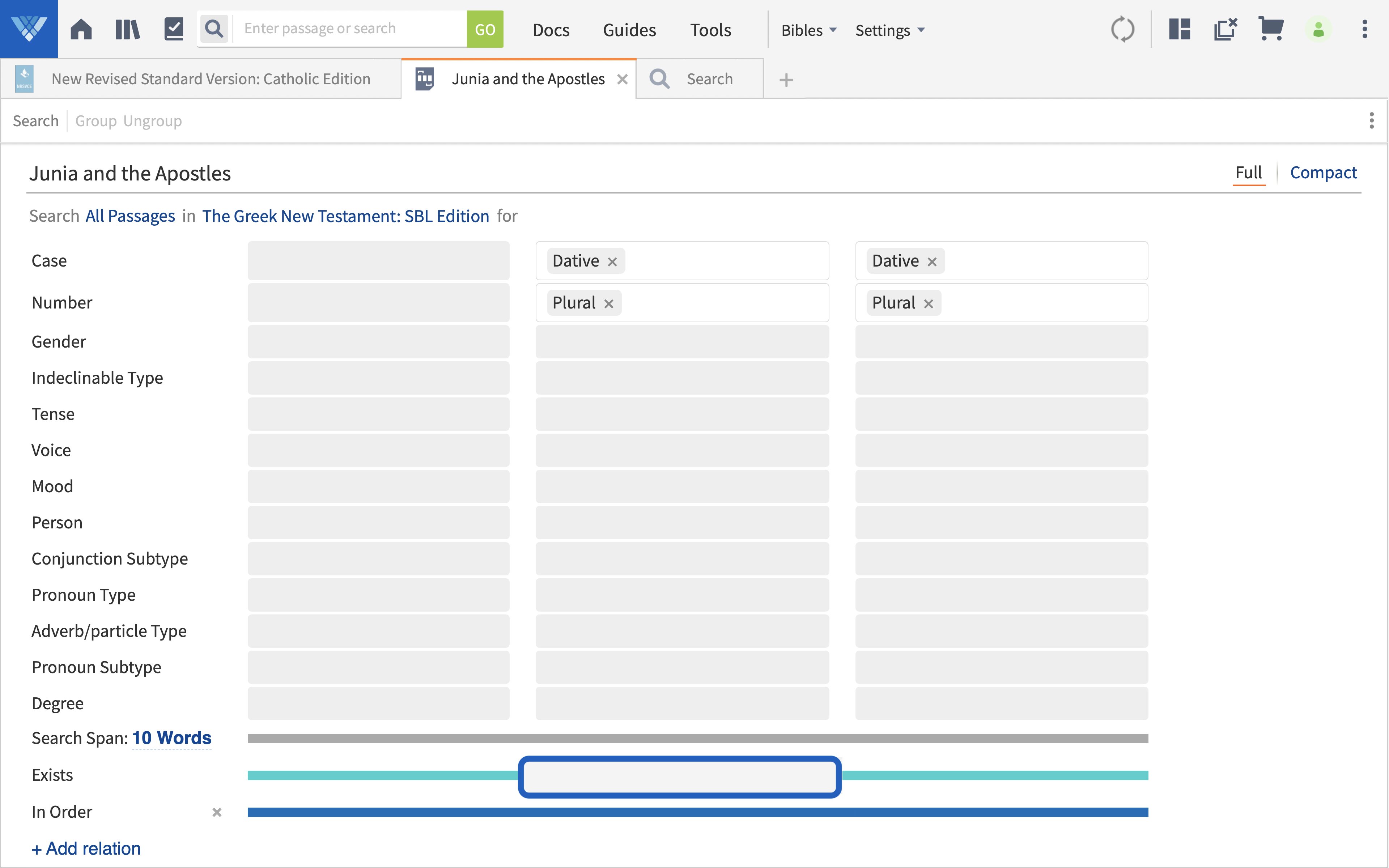Click the right column Degree field

click(1002, 703)
